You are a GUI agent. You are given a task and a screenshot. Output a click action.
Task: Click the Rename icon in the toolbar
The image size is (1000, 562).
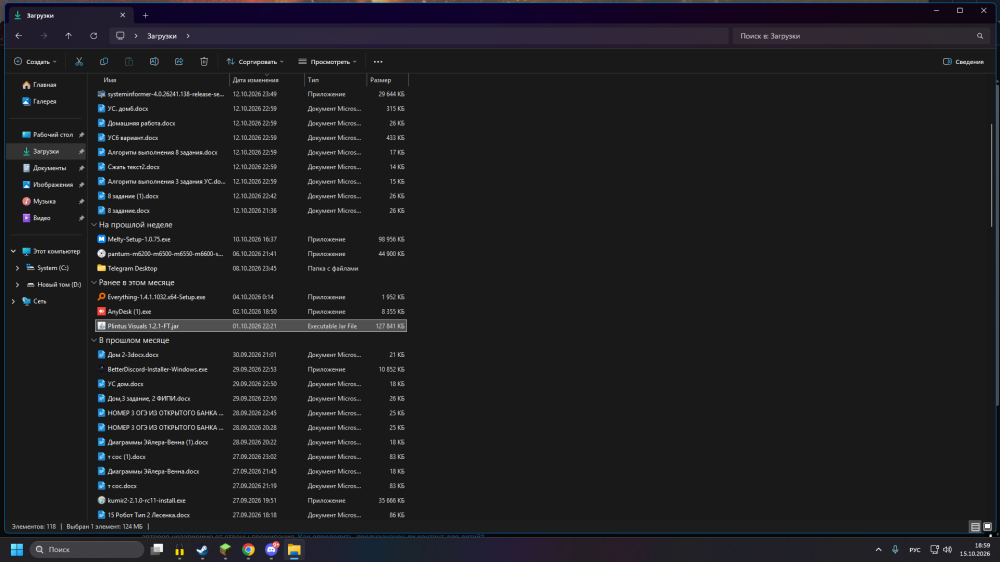[154, 62]
